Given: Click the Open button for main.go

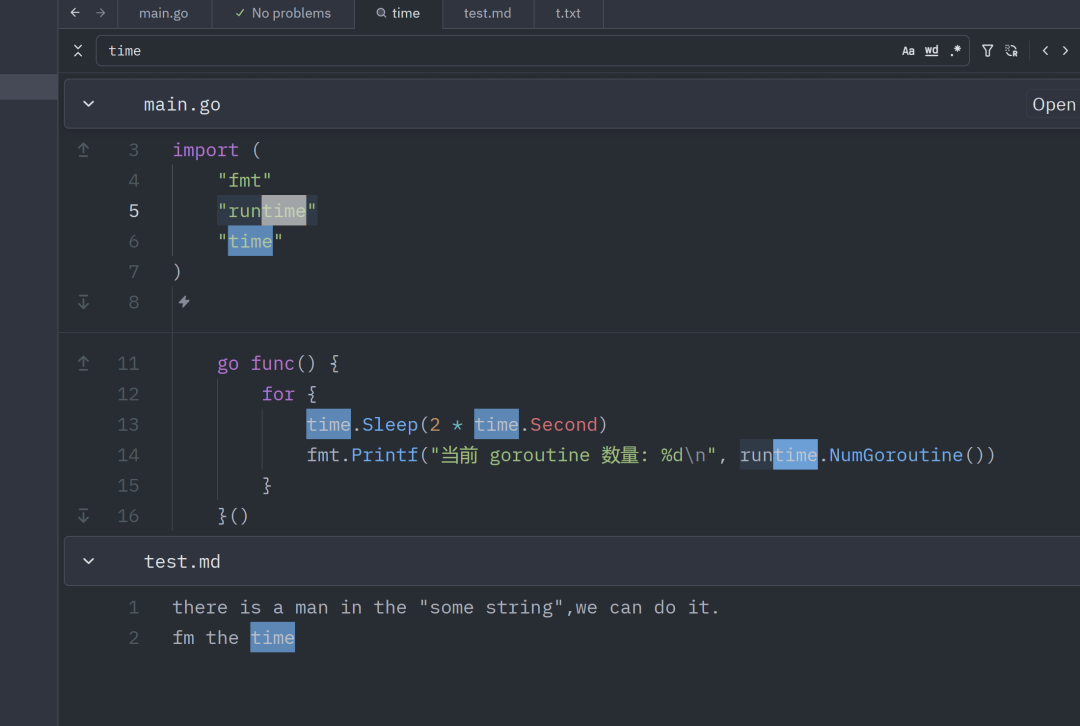Looking at the screenshot, I should (1053, 104).
